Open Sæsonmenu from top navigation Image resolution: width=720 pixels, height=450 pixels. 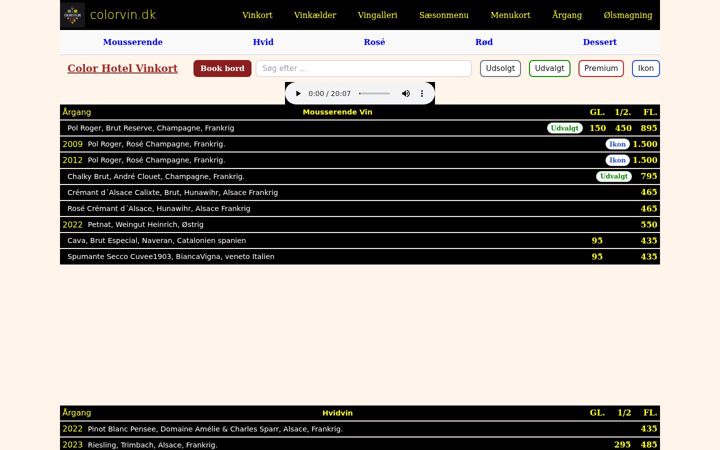[x=444, y=15]
